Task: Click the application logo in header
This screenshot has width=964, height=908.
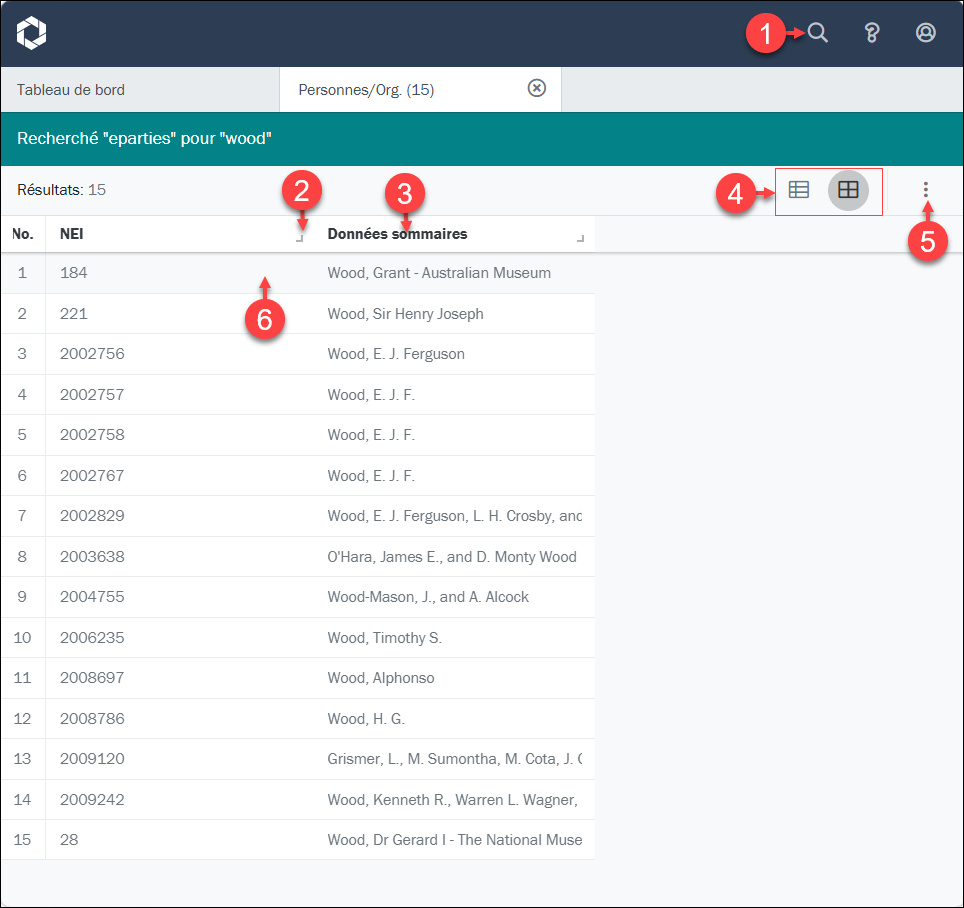Action: (31, 33)
